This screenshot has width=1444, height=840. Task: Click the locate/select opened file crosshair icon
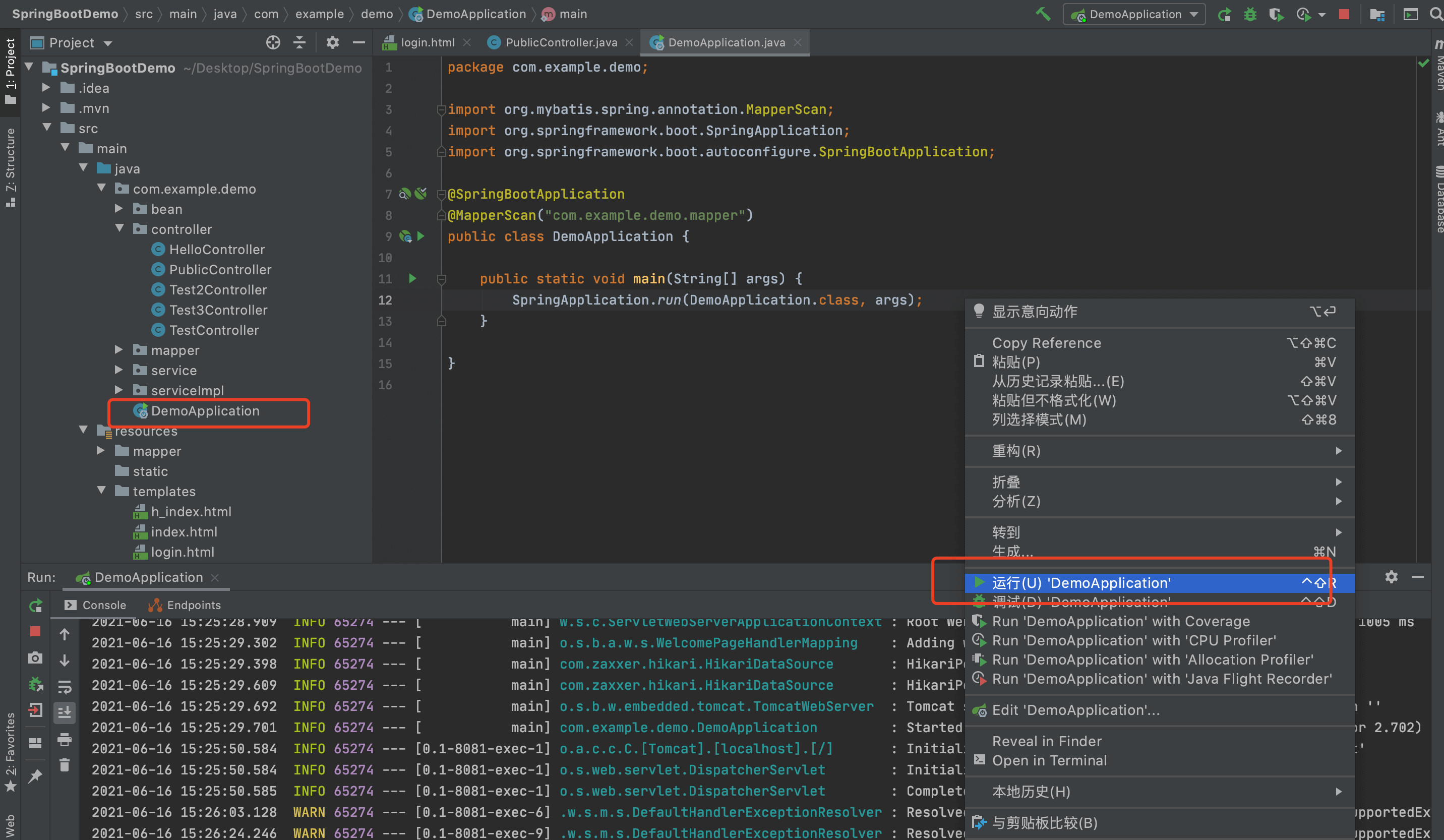(x=273, y=42)
